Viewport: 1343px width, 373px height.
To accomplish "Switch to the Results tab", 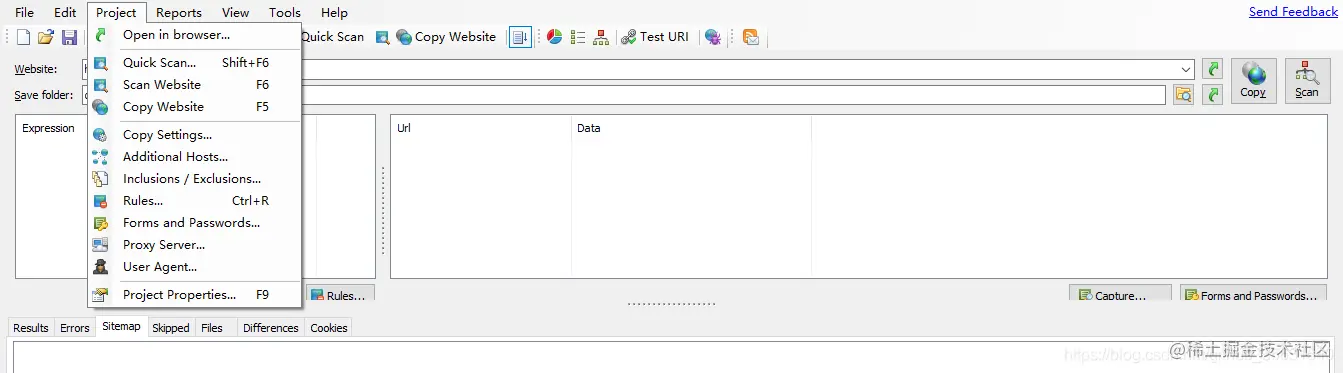I will [31, 328].
